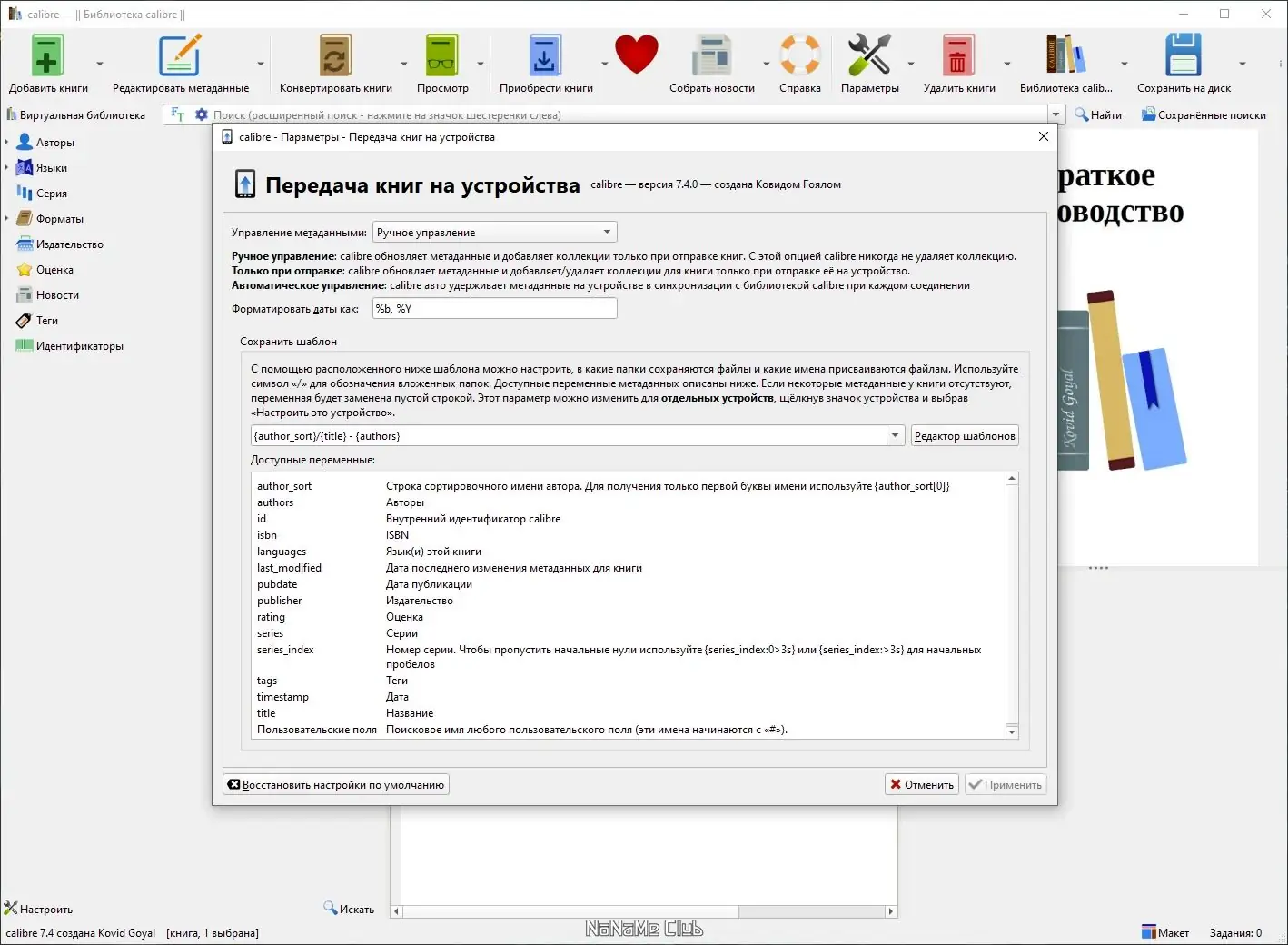
Task: Click the variables list scroll-down arrow
Action: pos(1012,731)
